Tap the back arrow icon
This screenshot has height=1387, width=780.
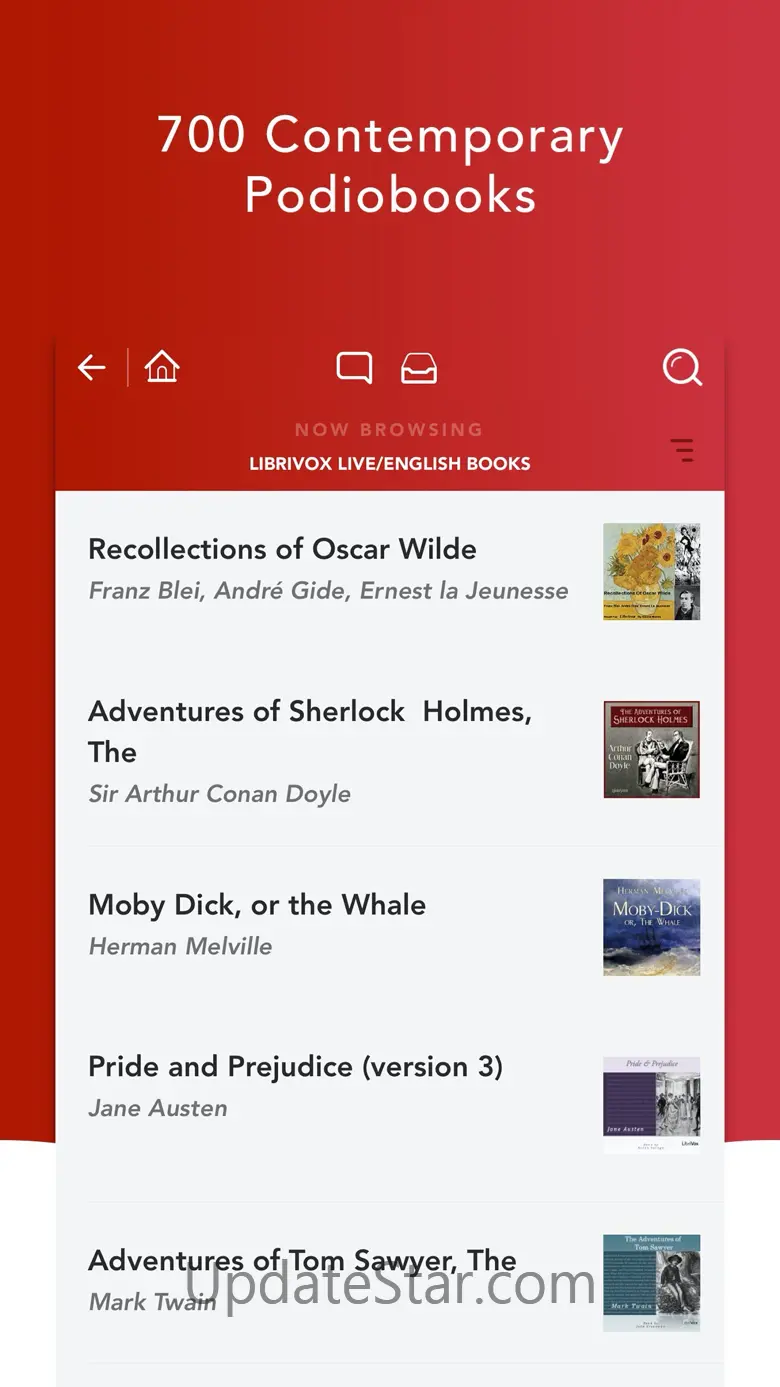92,368
